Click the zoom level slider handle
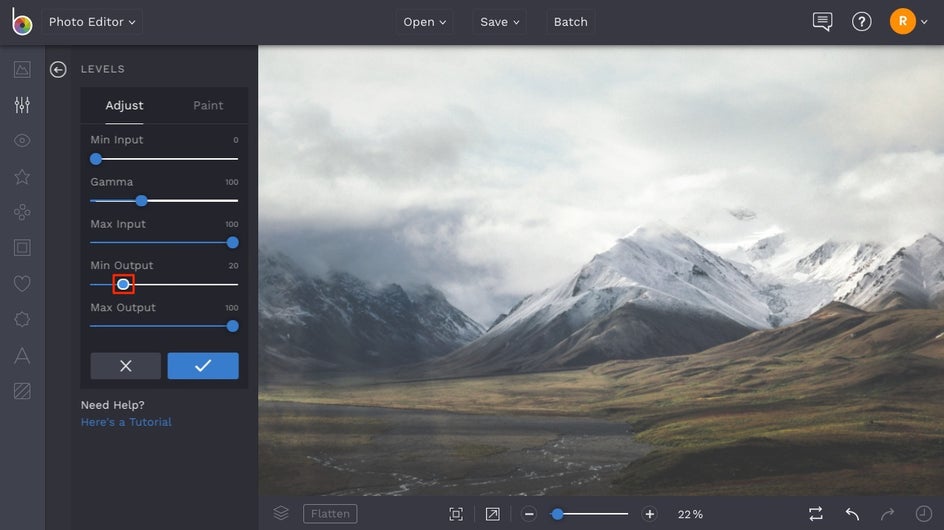The image size is (944, 530). pos(557,514)
